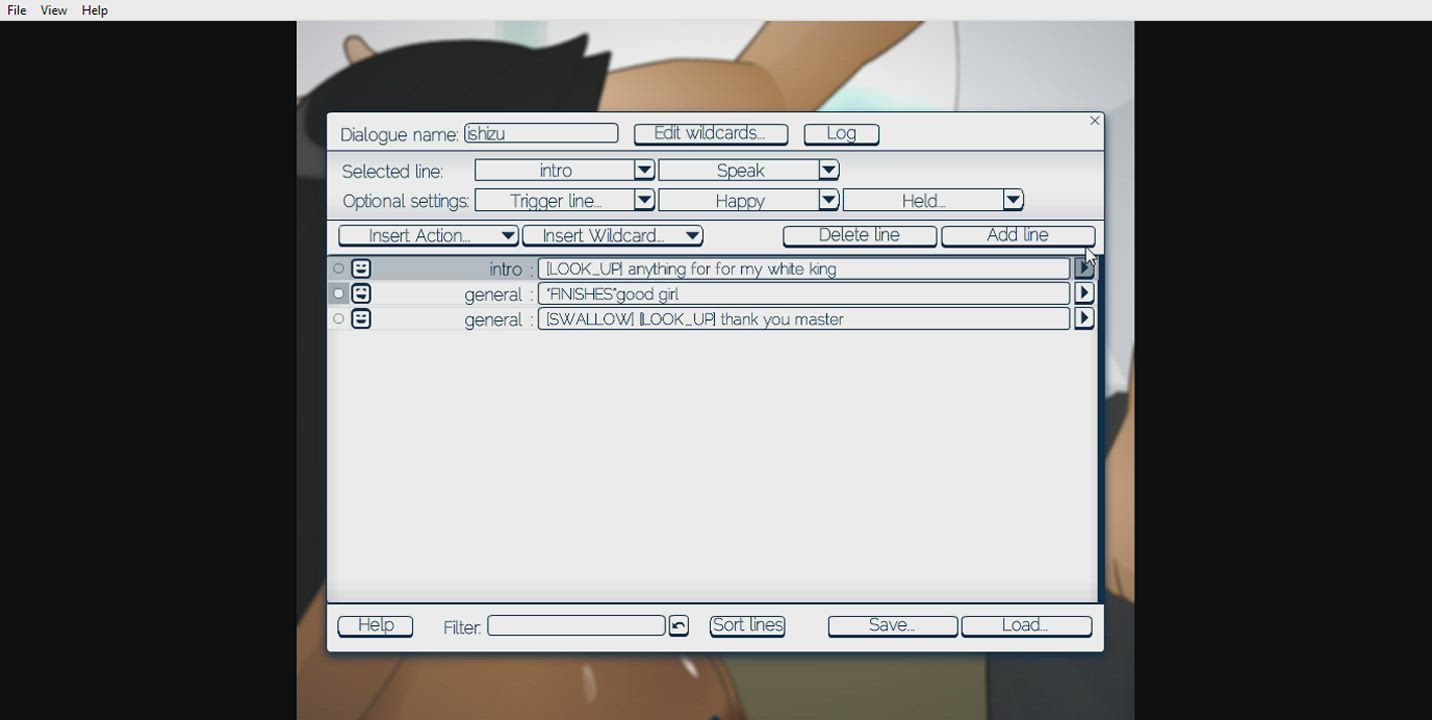Click the 'general' label beside 'good girl' line
The height and width of the screenshot is (720, 1432).
pyautogui.click(x=493, y=294)
